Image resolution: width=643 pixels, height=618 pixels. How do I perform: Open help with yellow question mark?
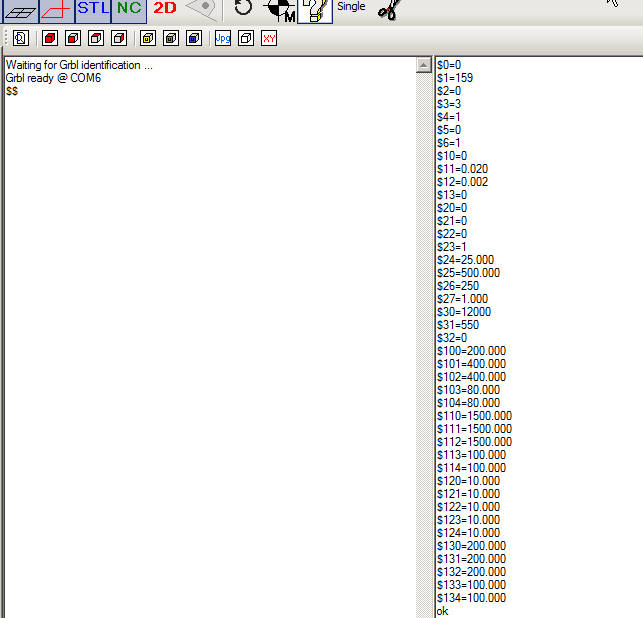[x=315, y=11]
